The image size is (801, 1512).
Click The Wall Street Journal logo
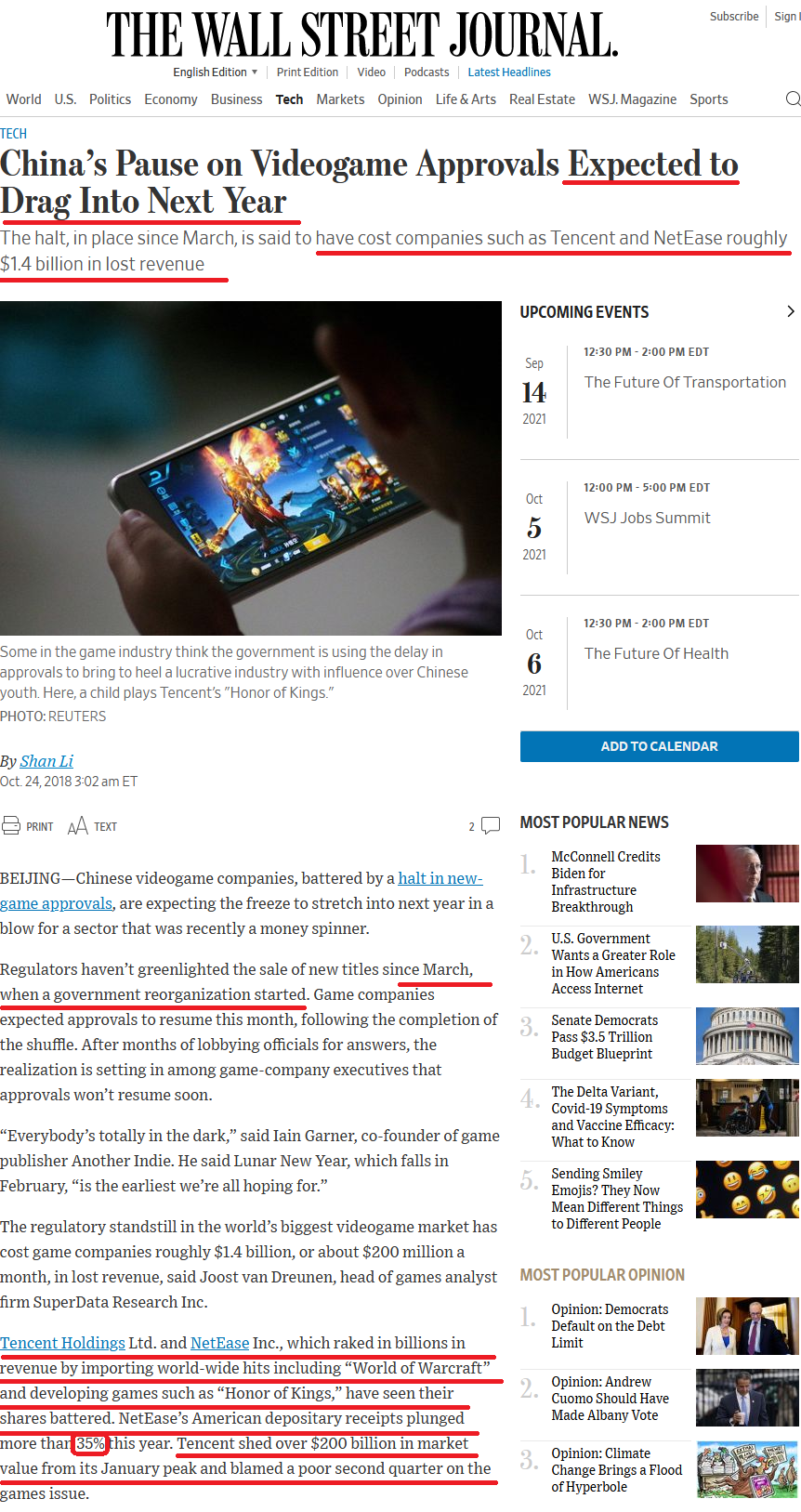click(x=362, y=34)
